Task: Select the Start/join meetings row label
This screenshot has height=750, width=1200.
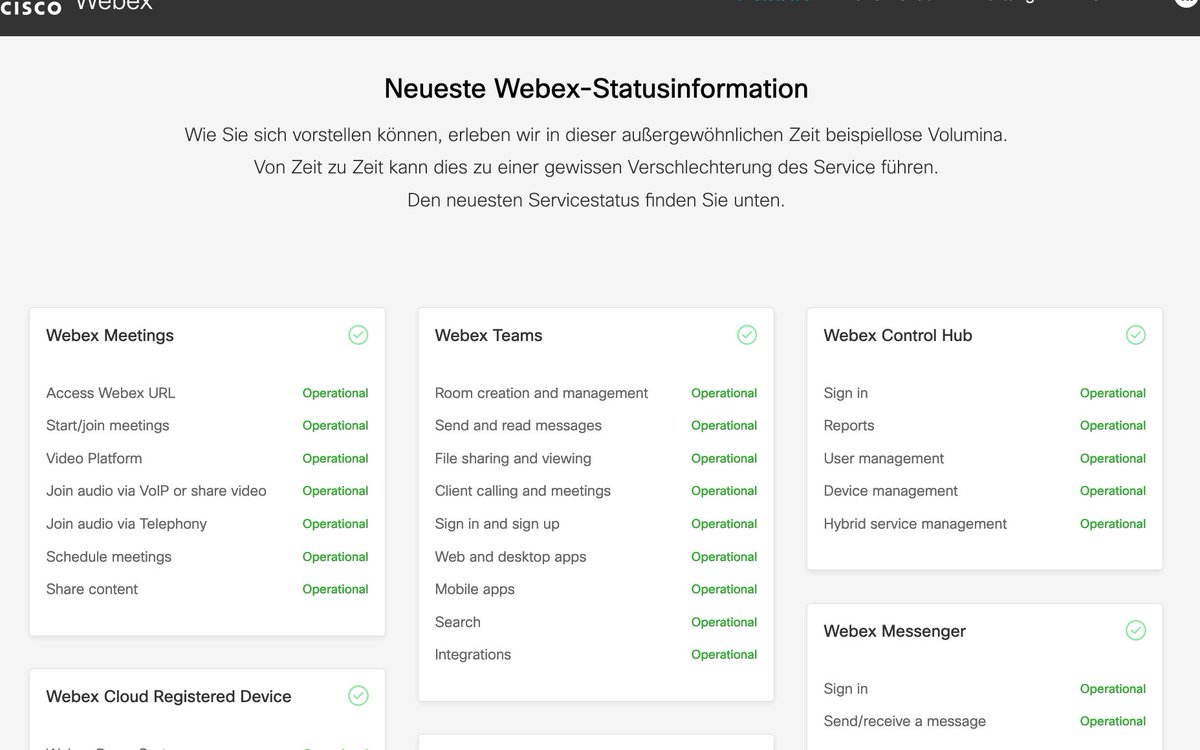Action: 108,426
